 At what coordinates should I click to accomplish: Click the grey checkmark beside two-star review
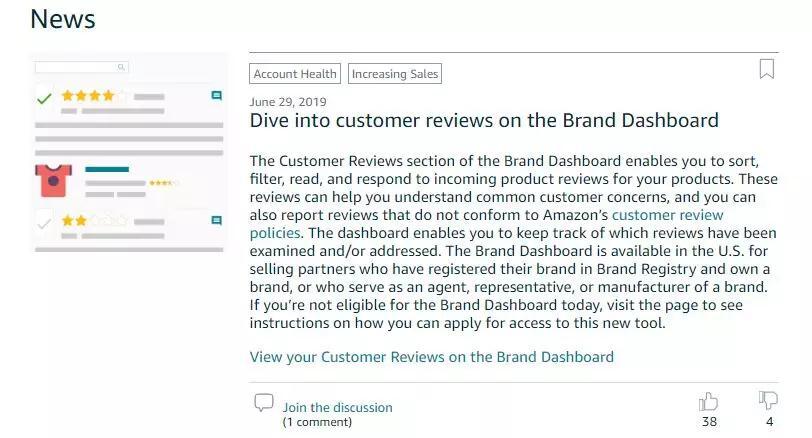pos(45,223)
